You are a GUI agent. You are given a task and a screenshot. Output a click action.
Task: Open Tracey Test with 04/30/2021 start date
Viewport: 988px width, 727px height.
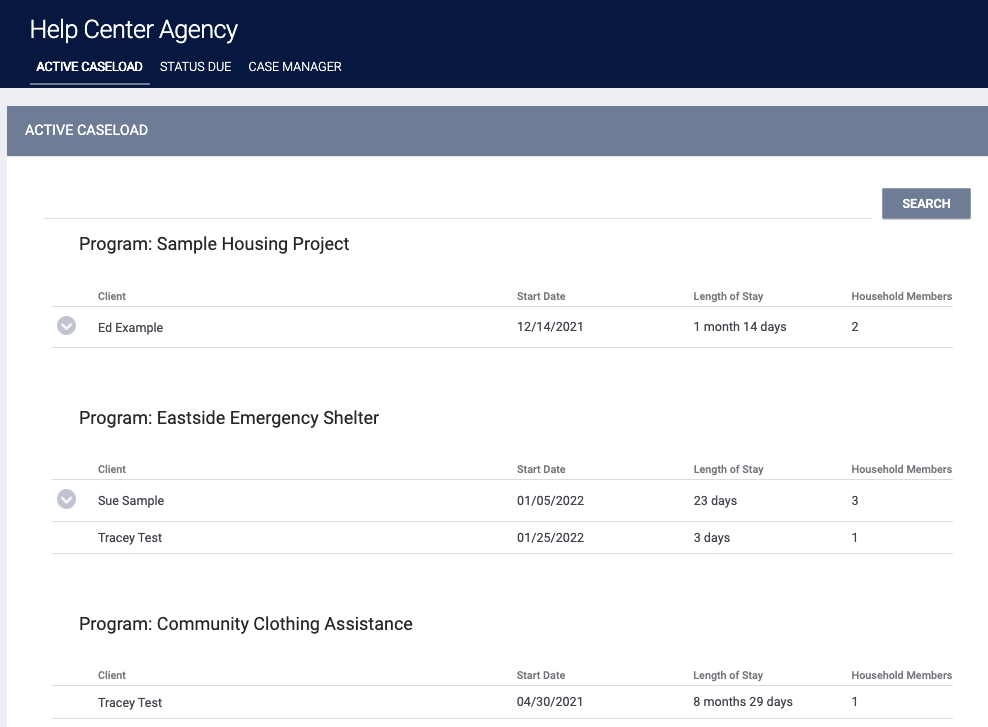[x=130, y=702]
